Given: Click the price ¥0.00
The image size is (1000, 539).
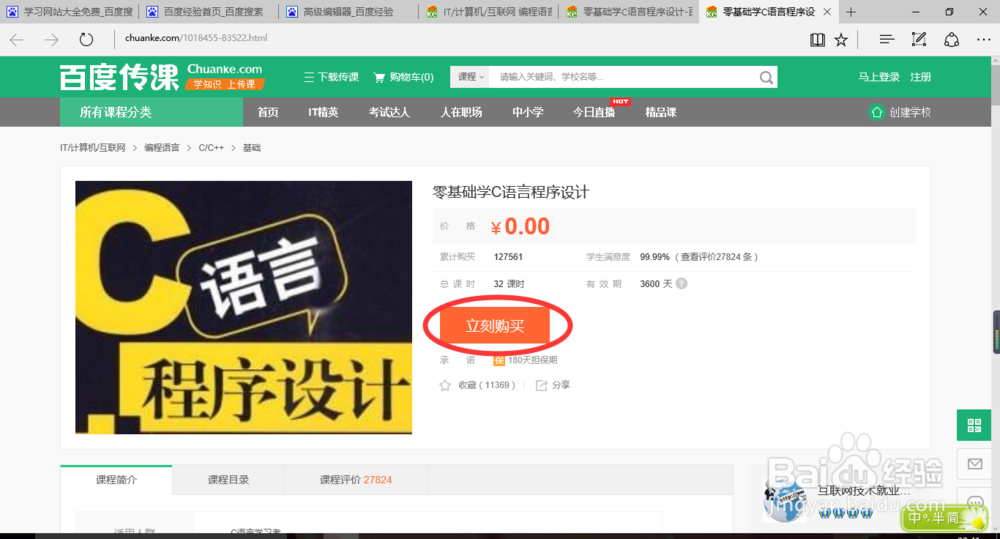Looking at the screenshot, I should click(520, 226).
